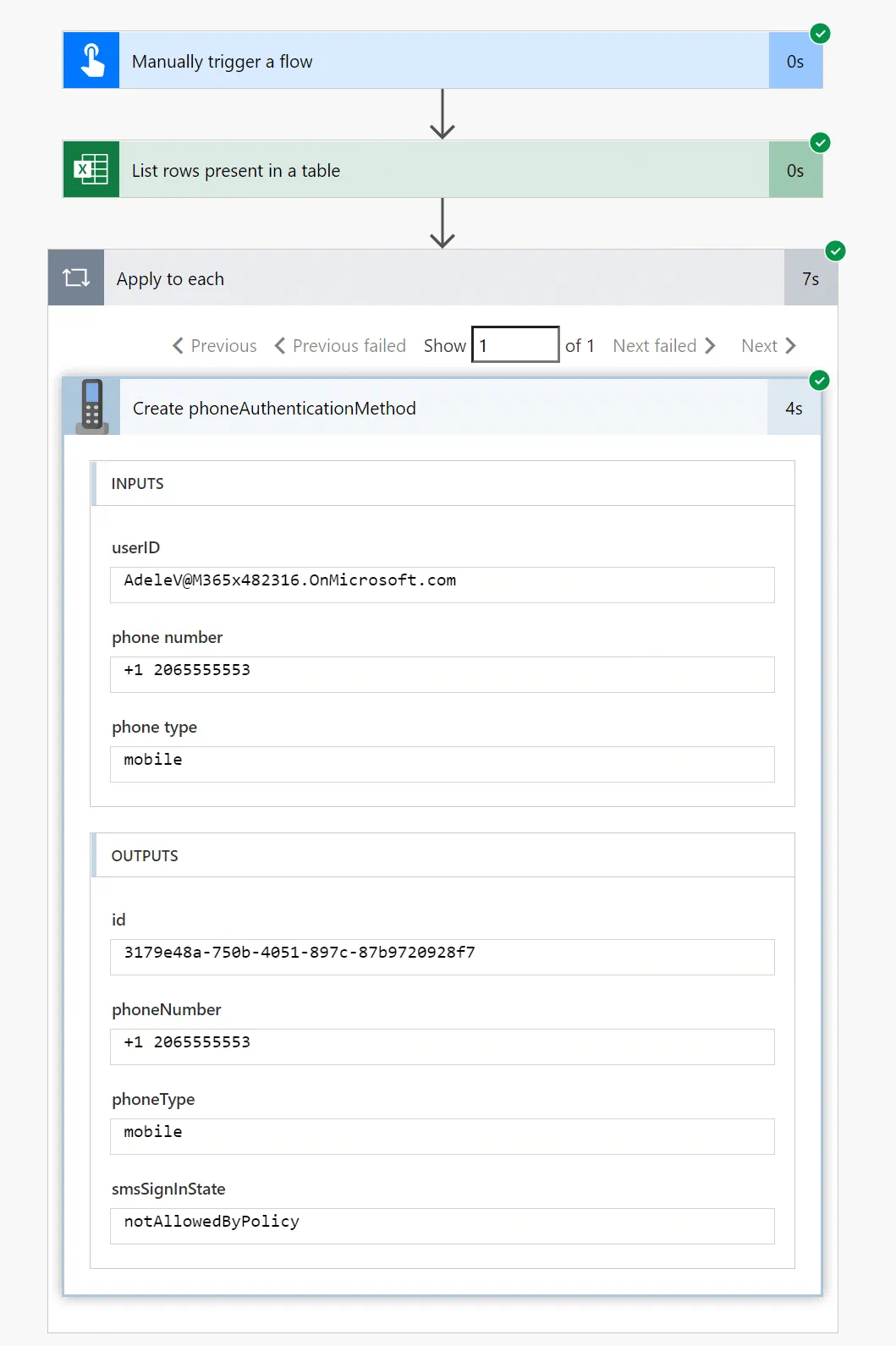The image size is (896, 1346).
Task: Click the 'of 1' iteration count text
Action: click(580, 345)
